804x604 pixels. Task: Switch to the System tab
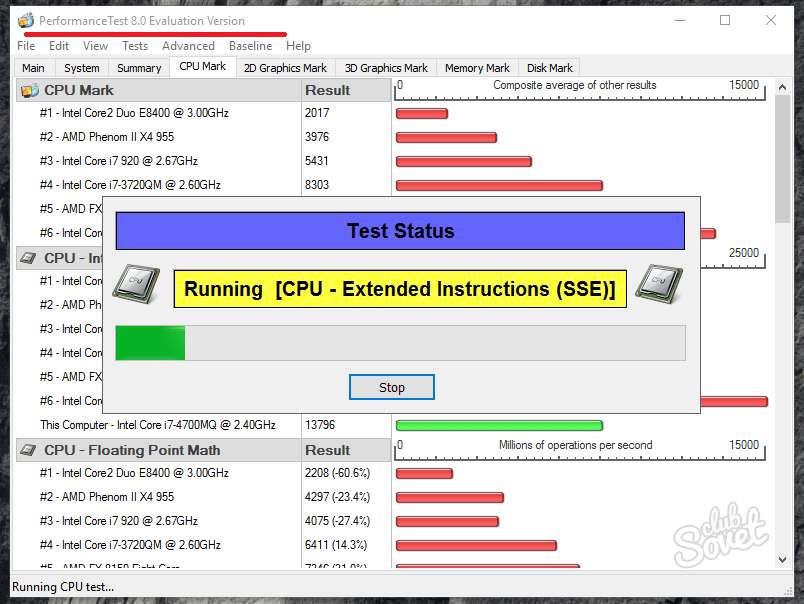point(82,68)
